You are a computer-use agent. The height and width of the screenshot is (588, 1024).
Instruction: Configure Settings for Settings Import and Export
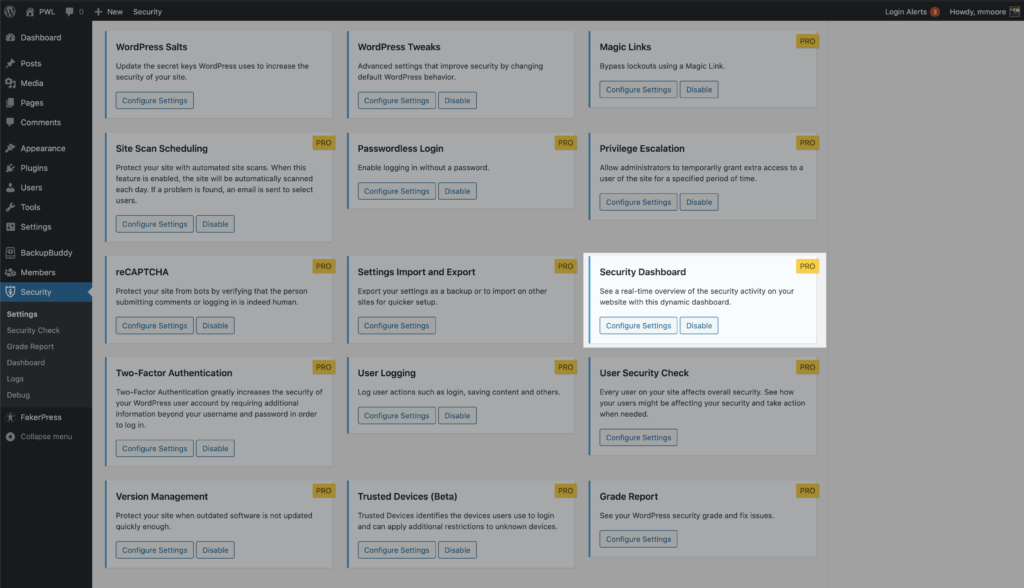click(x=396, y=325)
